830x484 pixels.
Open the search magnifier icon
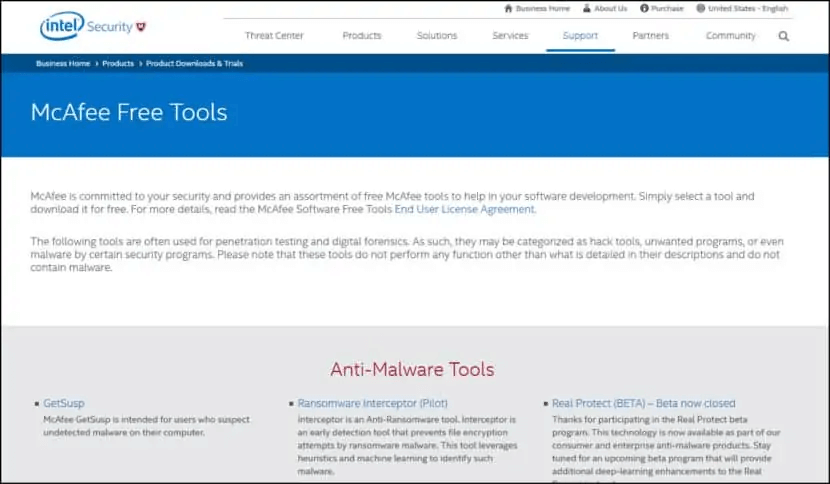(x=784, y=36)
